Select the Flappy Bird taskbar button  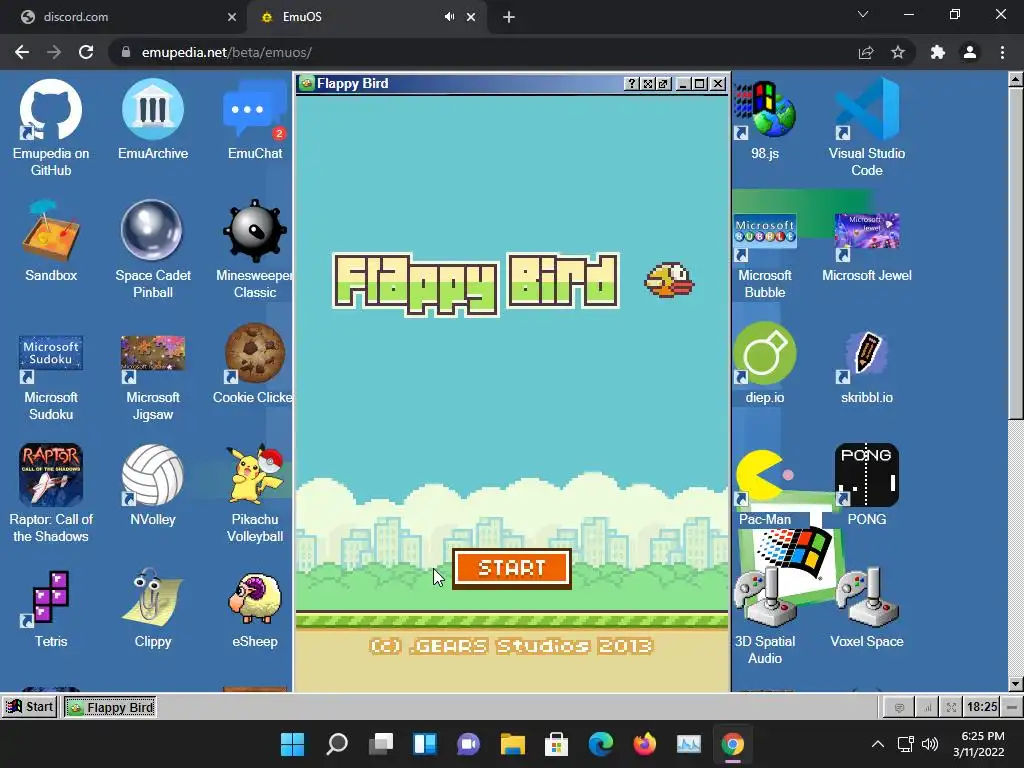(x=110, y=707)
